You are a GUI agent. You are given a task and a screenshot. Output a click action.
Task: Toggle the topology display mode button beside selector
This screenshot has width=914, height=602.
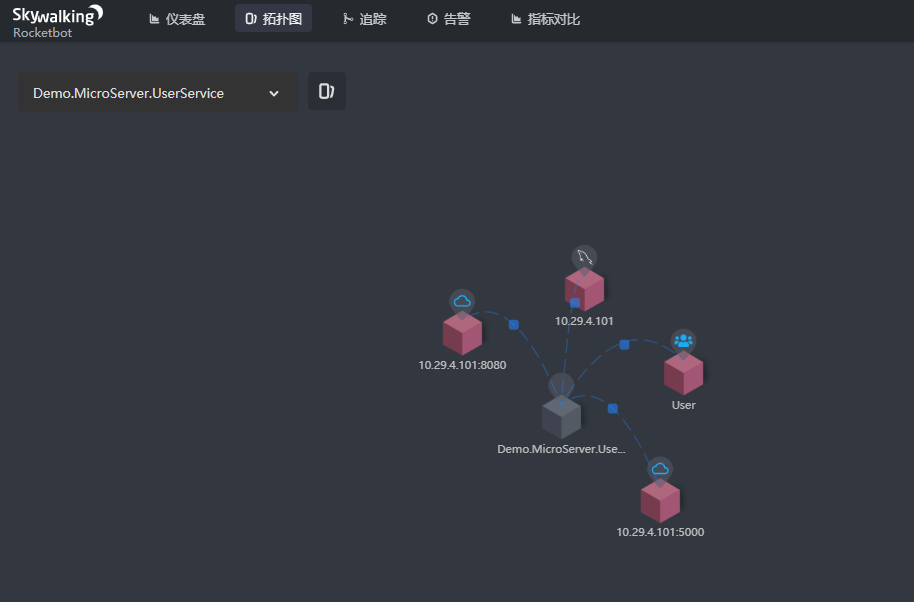click(x=326, y=90)
